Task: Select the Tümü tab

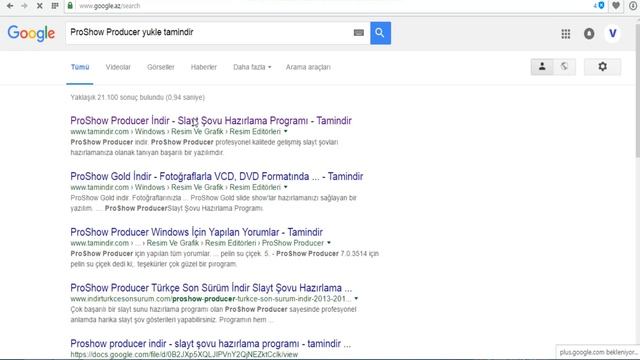Action: coord(80,67)
